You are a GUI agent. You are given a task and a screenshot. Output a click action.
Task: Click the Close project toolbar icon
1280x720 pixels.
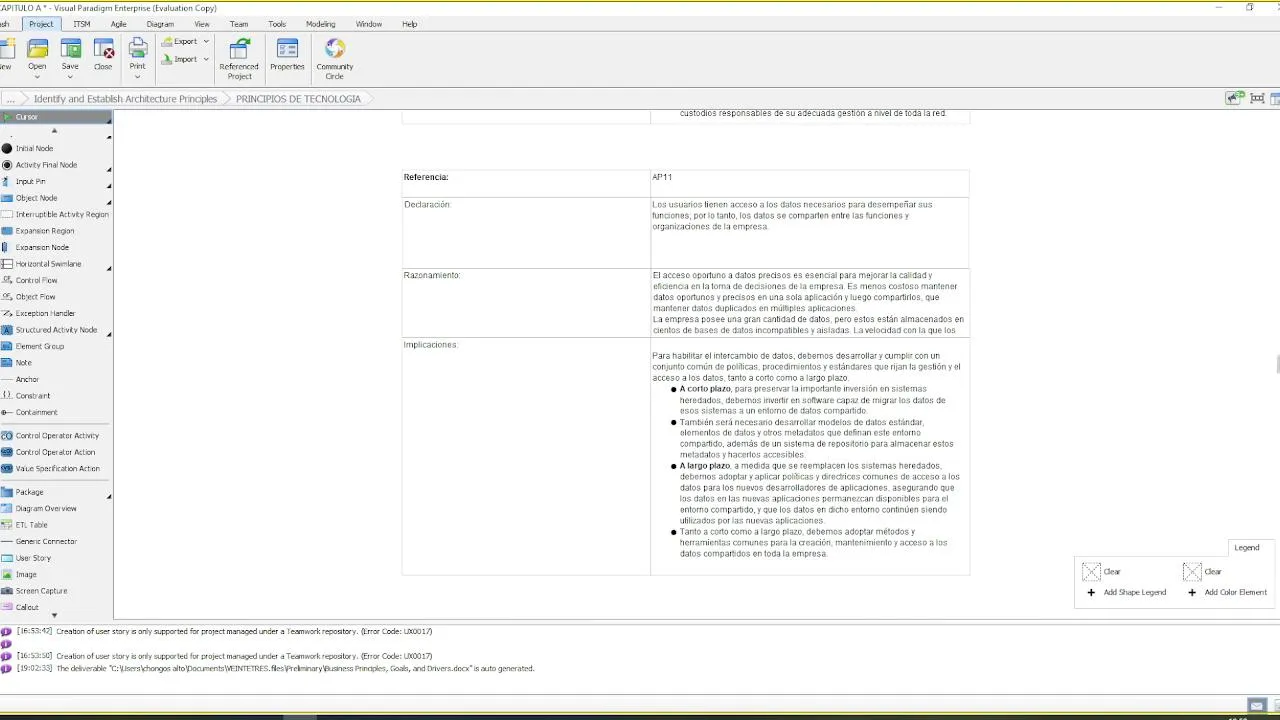[103, 55]
